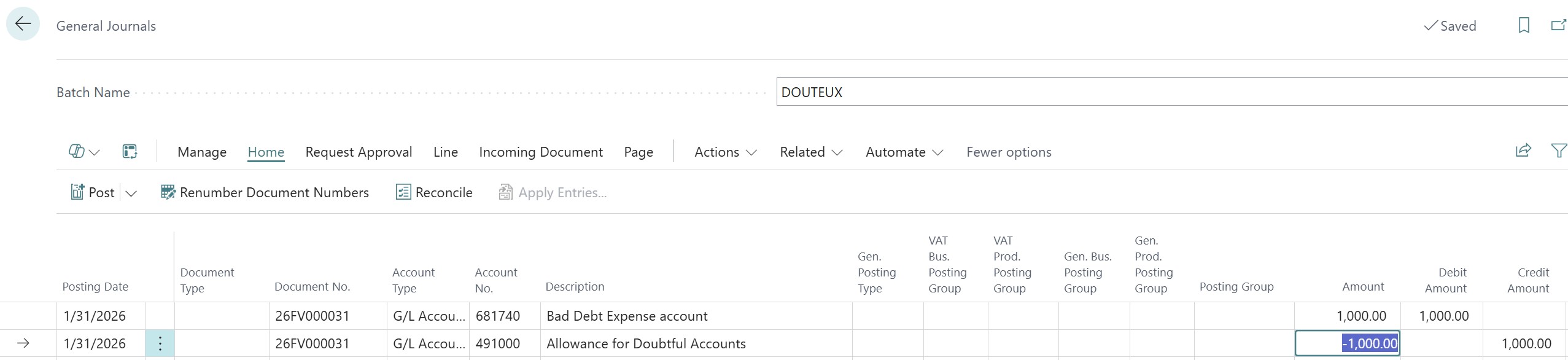Click Renumber Document Numbers
Screen dimensions: 1568x360
coord(265,192)
